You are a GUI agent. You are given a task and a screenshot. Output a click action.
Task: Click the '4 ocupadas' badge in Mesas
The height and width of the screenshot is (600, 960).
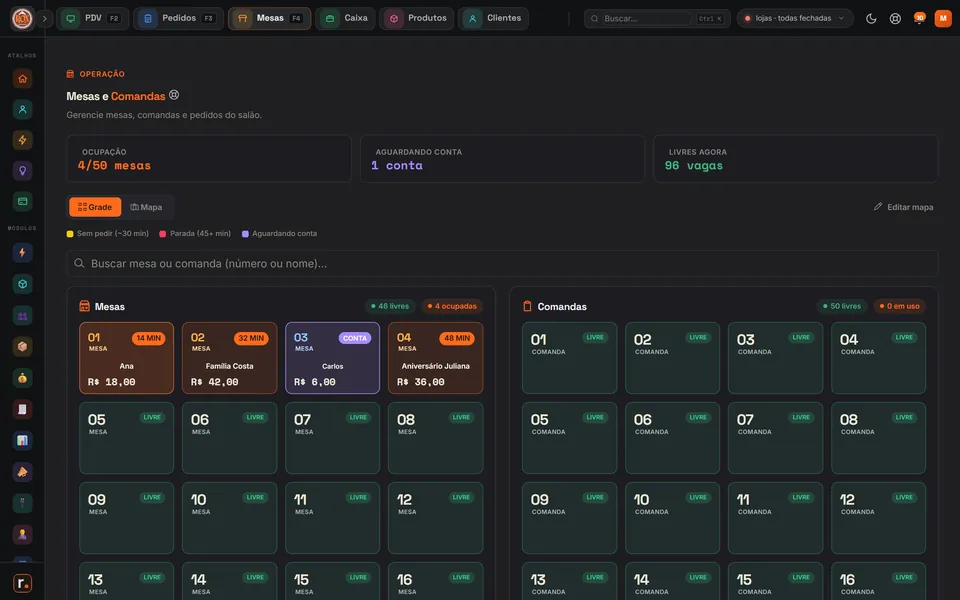452,306
